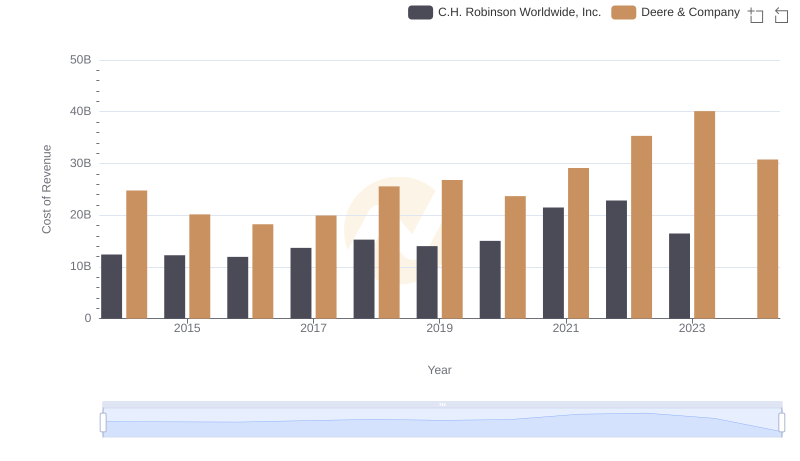Click the top move bar of zoom slider

pyautogui.click(x=442, y=404)
